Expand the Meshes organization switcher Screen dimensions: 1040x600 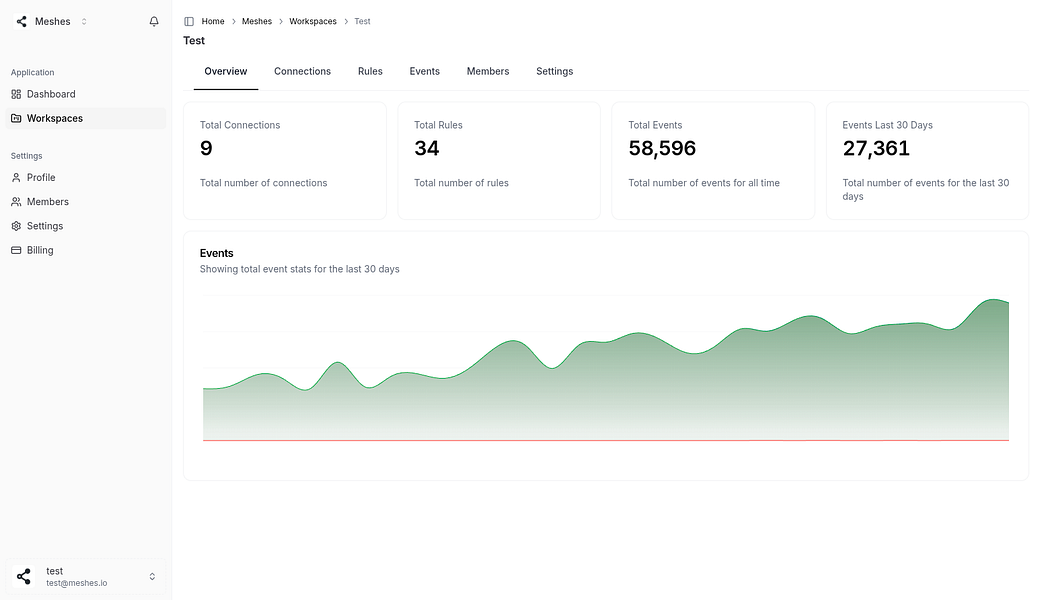tap(84, 21)
